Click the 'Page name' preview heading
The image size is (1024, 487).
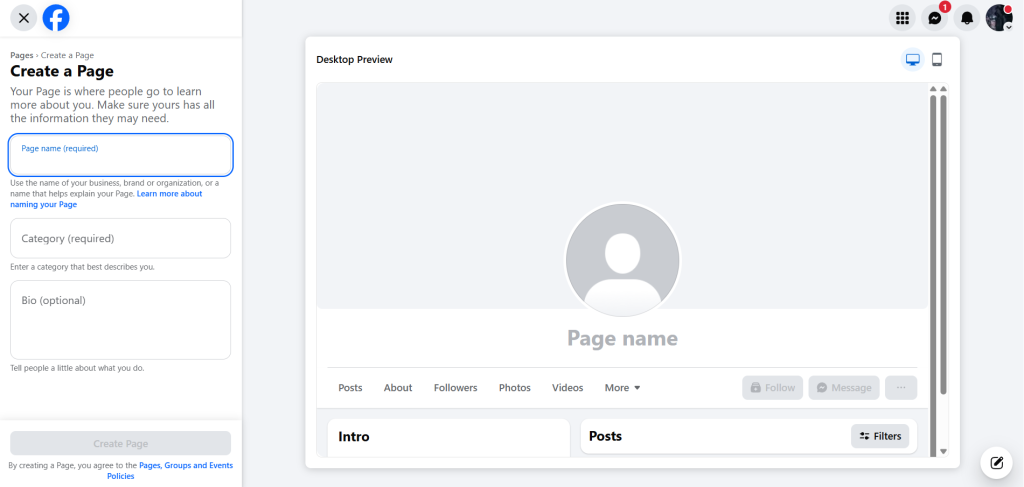tap(622, 338)
